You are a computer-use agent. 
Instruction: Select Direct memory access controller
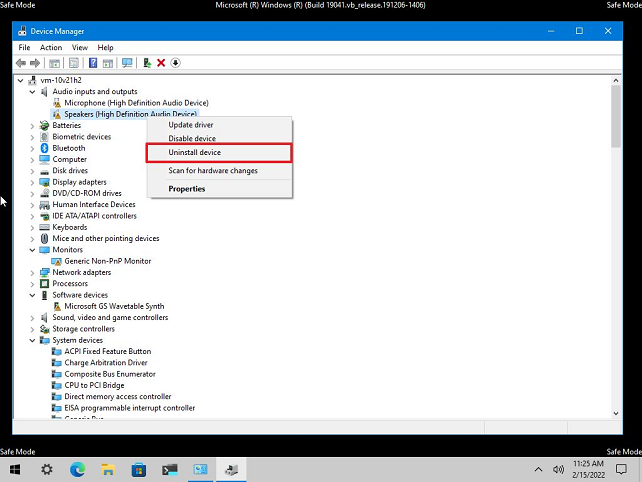click(118, 397)
